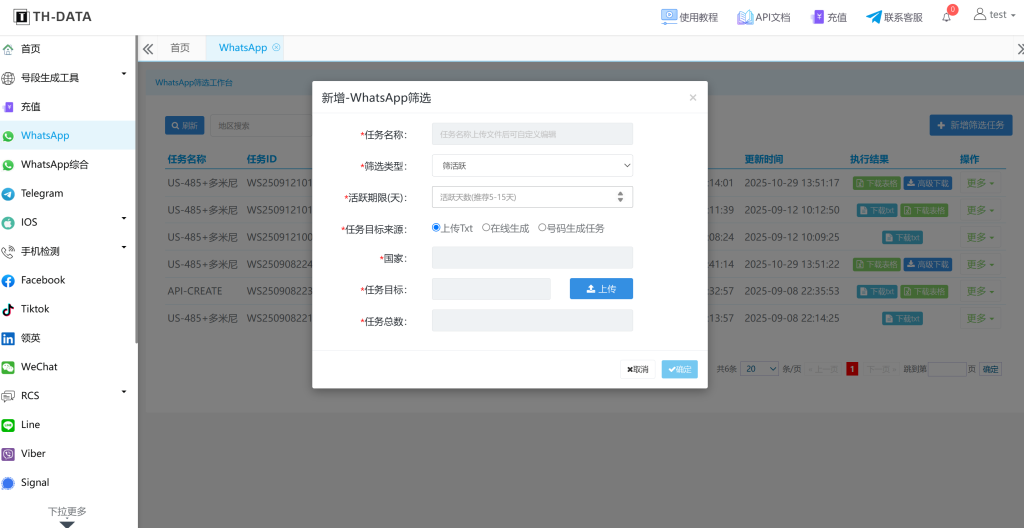Click the IOS apple icon
Screen dimensions: 1024x528
(x=8, y=223)
